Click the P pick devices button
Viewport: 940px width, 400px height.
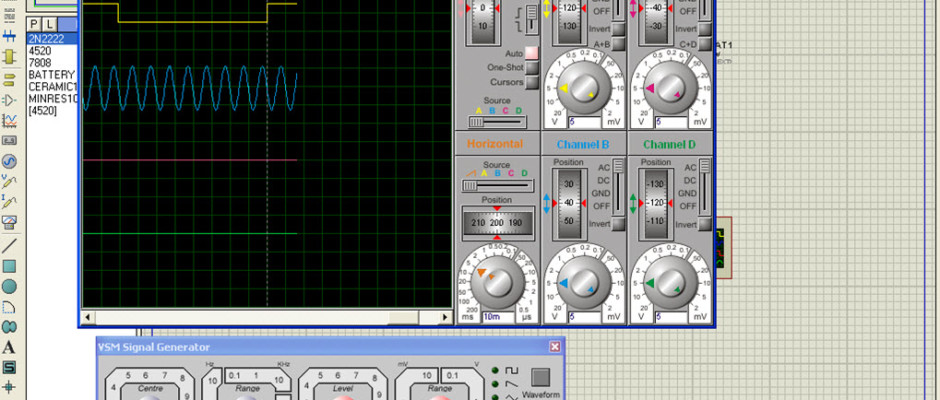pyautogui.click(x=34, y=23)
